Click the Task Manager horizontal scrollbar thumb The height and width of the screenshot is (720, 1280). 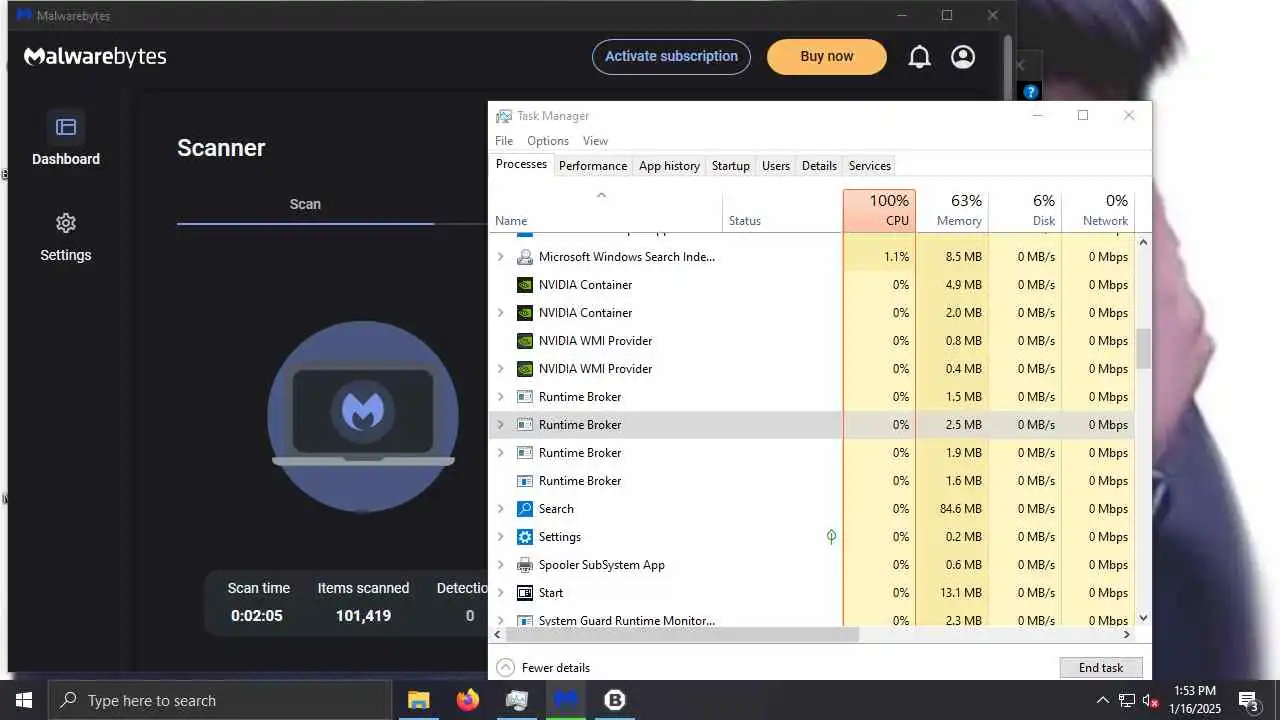coord(683,635)
